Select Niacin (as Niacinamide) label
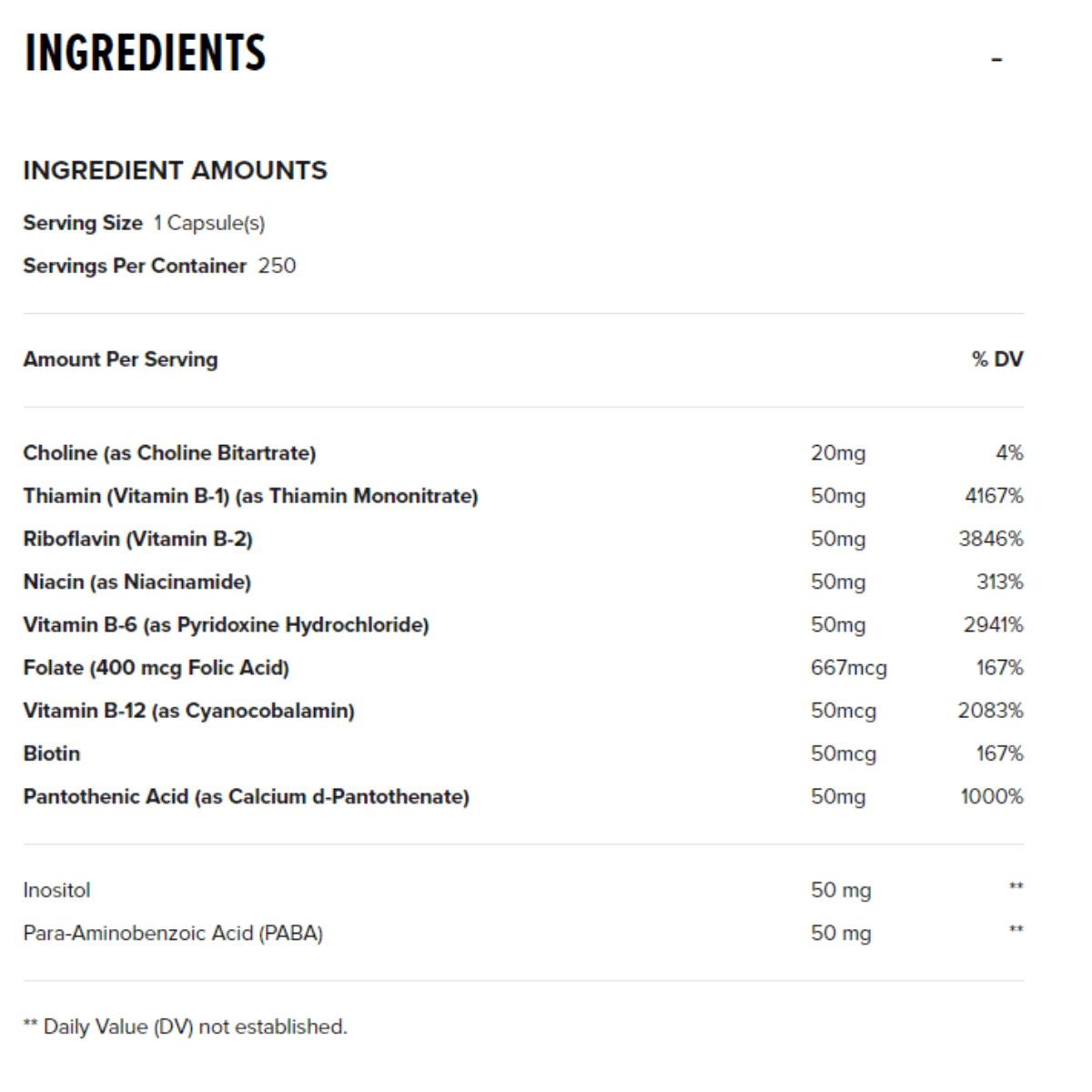The width and height of the screenshot is (1092, 1092). (136, 581)
